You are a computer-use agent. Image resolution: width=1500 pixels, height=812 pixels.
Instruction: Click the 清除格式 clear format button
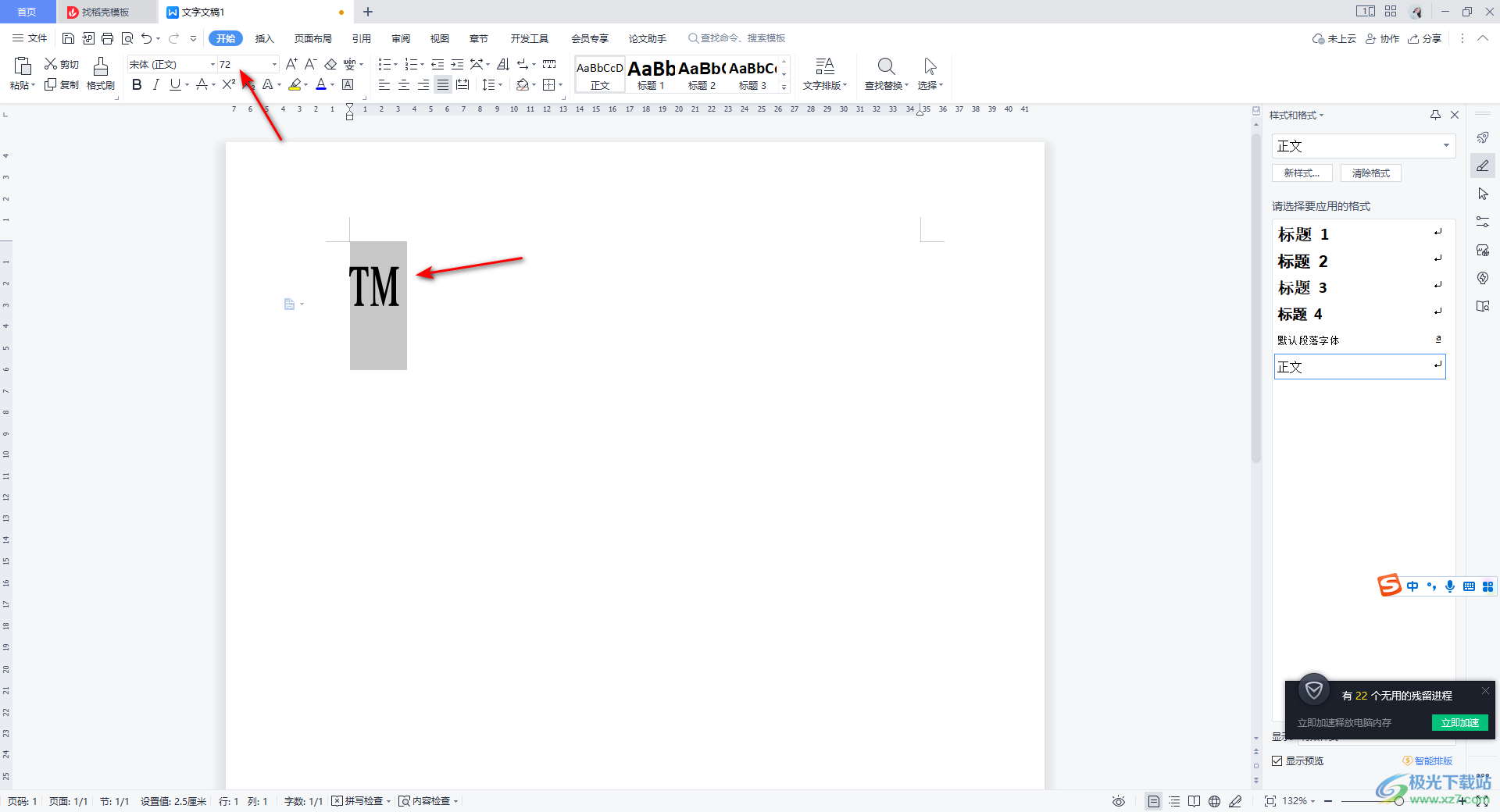click(1371, 173)
